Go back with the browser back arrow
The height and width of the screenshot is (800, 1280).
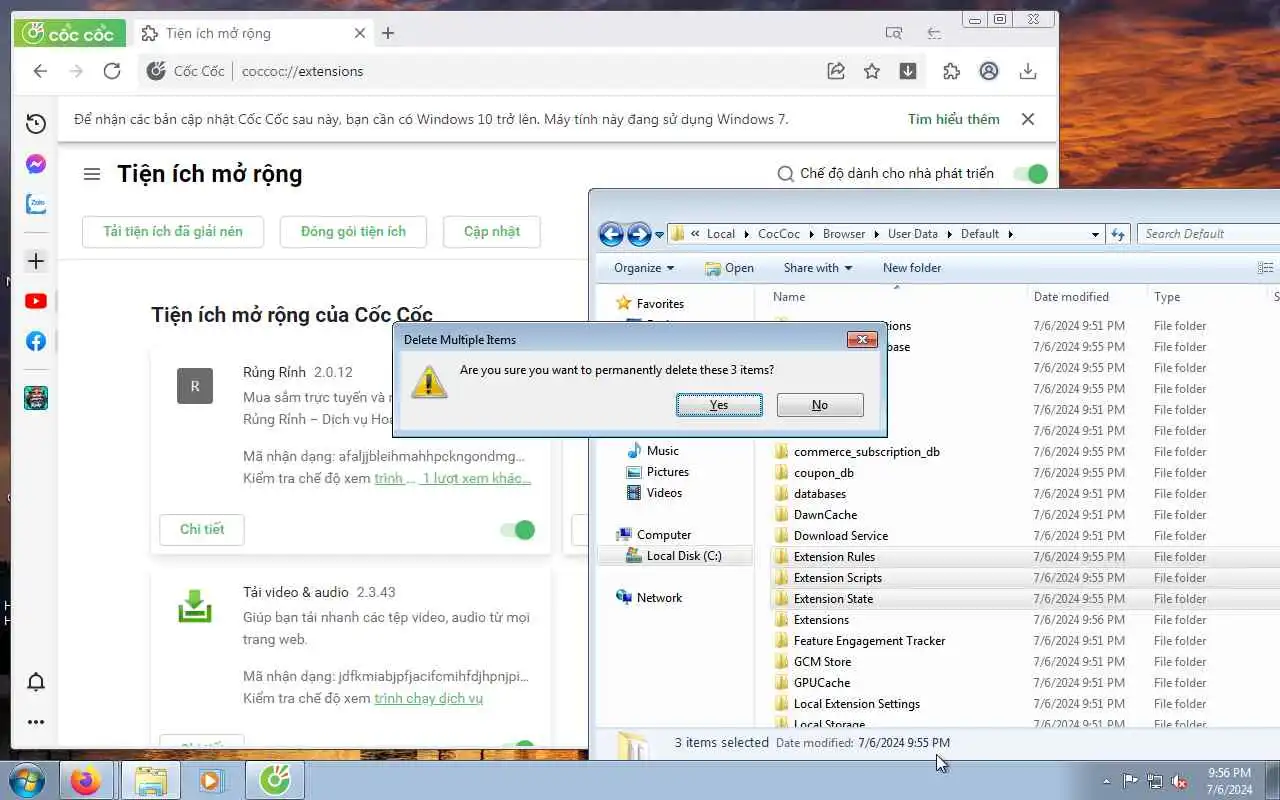tap(40, 71)
